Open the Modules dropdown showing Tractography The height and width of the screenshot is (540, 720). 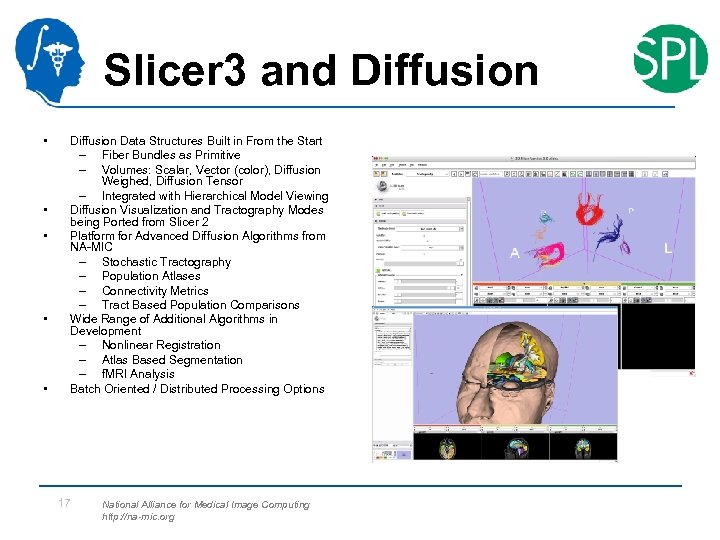coord(428,174)
